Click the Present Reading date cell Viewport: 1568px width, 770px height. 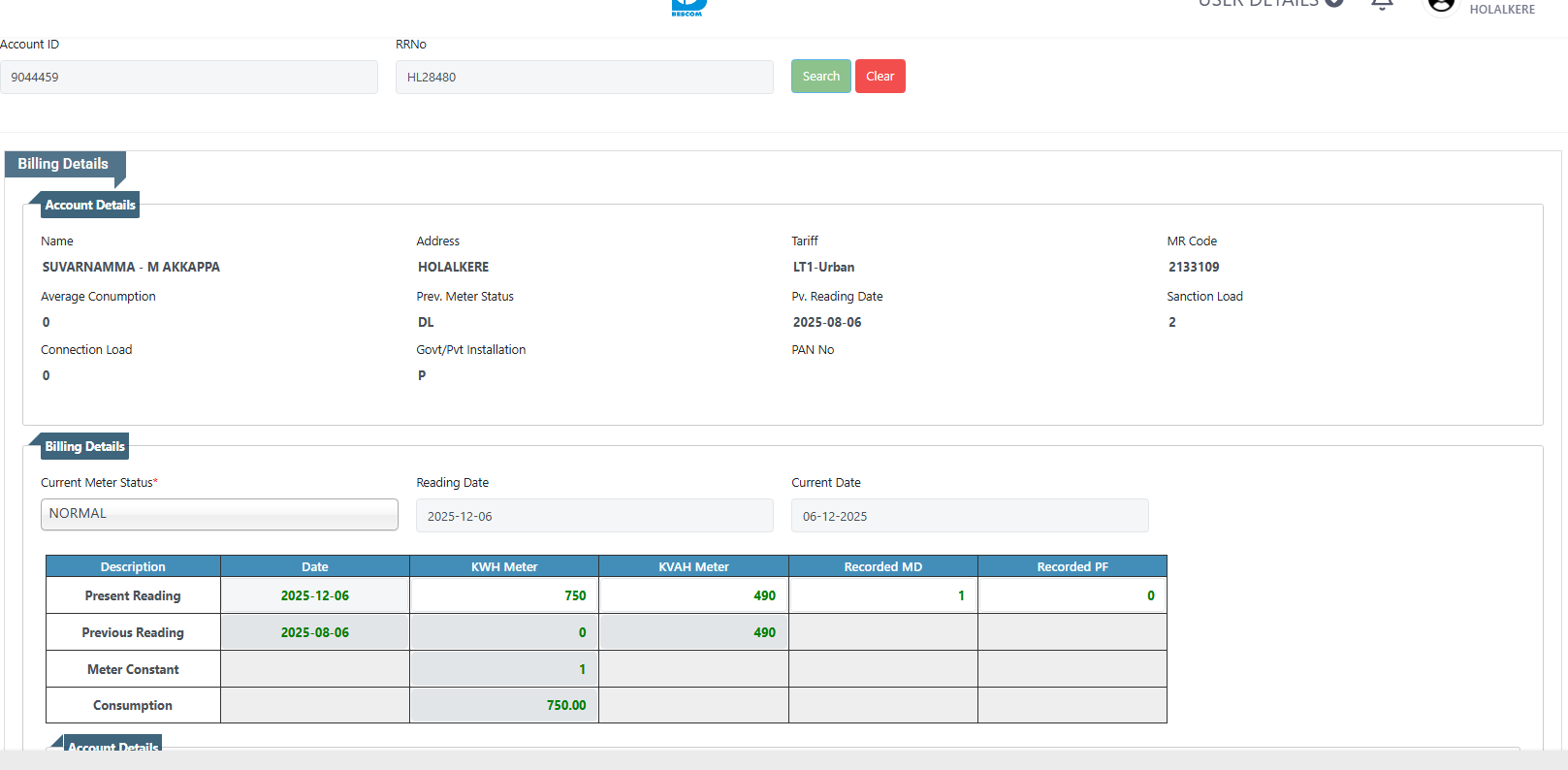(315, 595)
